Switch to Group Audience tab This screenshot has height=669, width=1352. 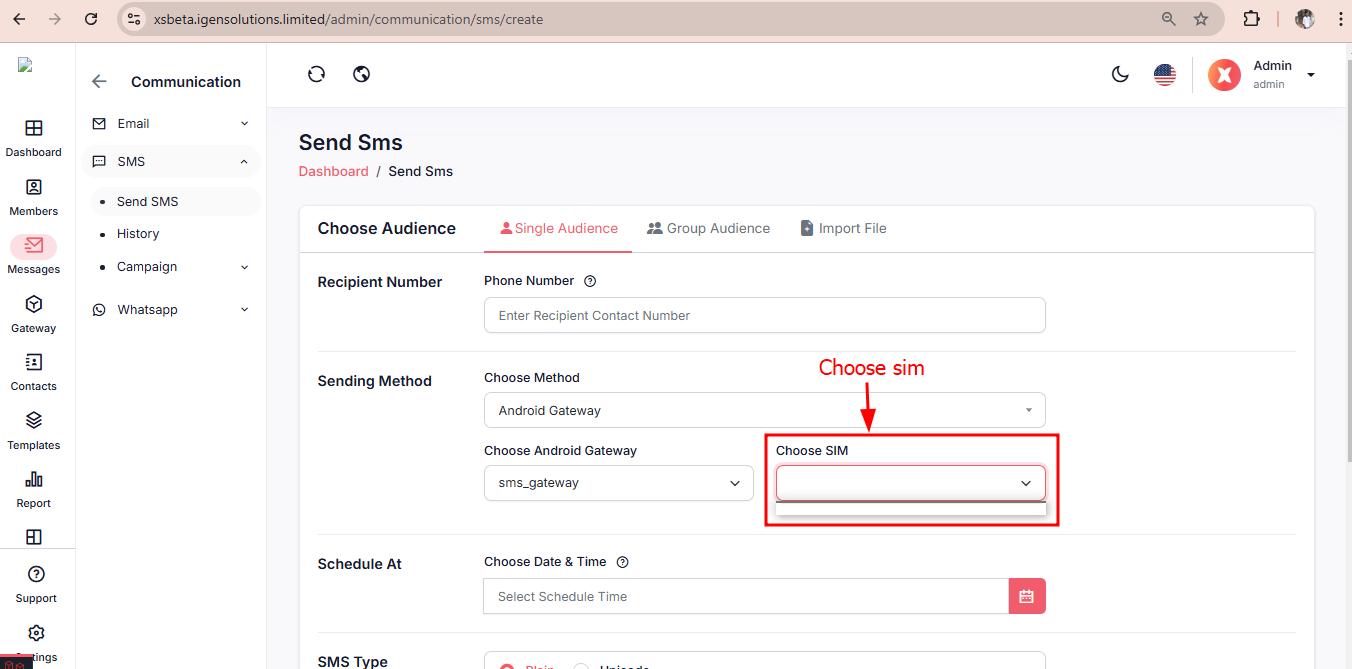(708, 228)
